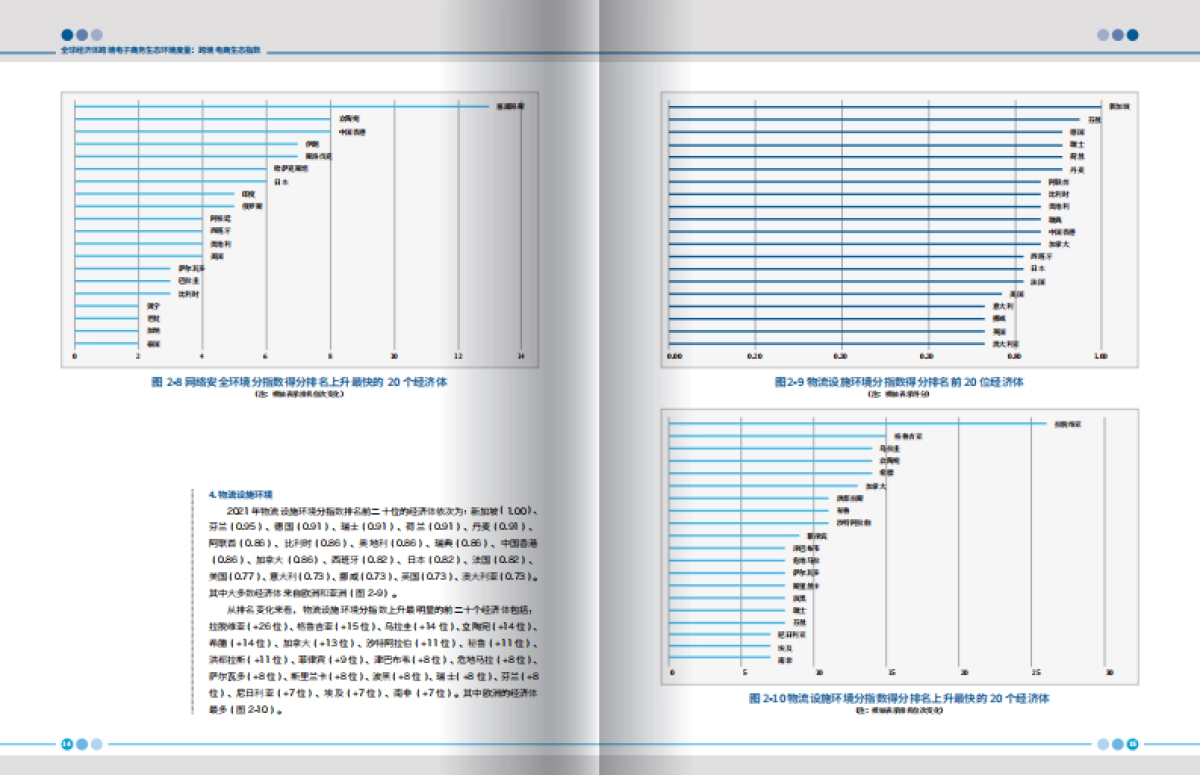Click the longest top bar in the Figure 2-8 chart
Viewport: 1200px width, 775px height.
click(x=282, y=106)
